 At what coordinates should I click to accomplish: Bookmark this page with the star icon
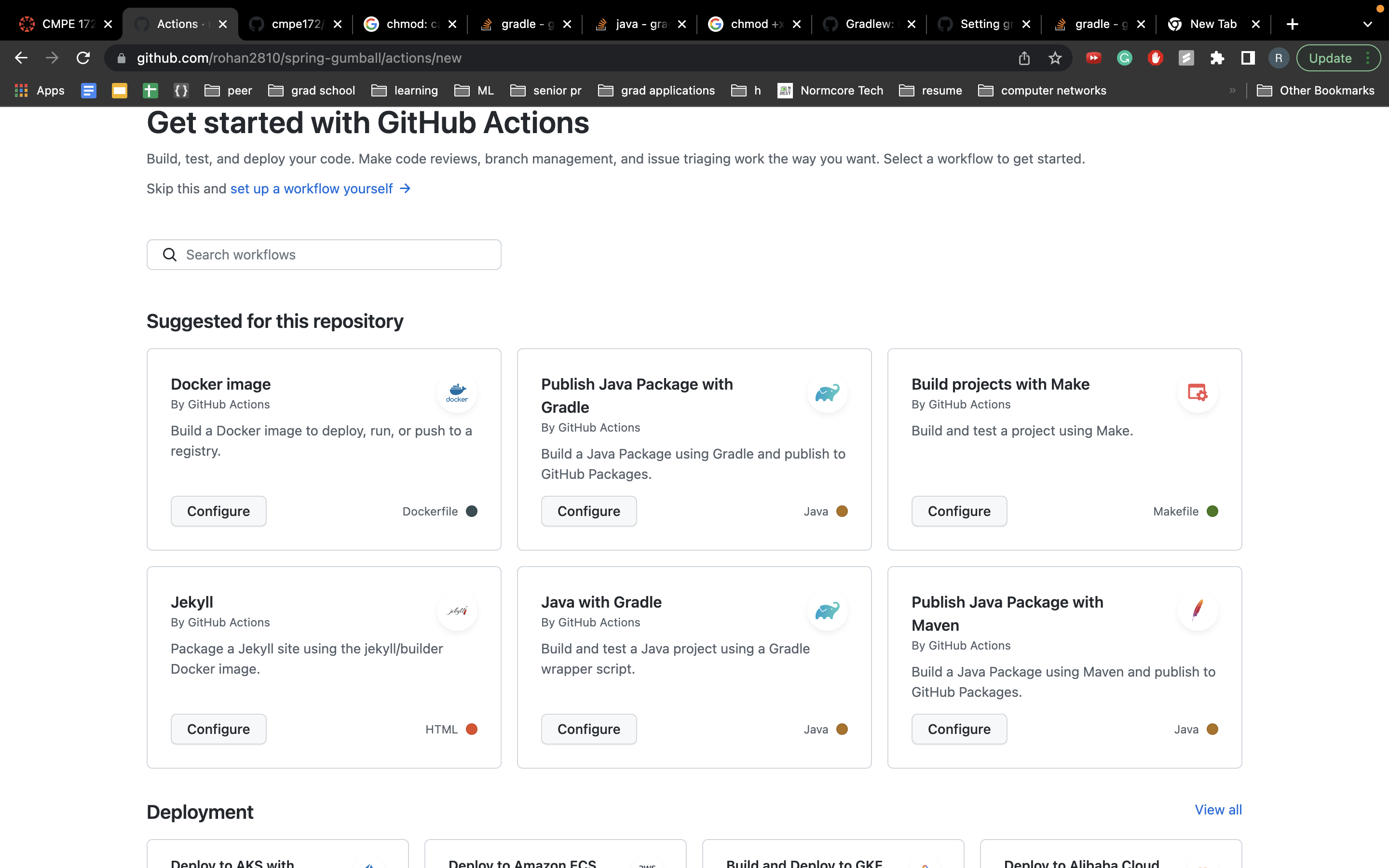(x=1055, y=58)
